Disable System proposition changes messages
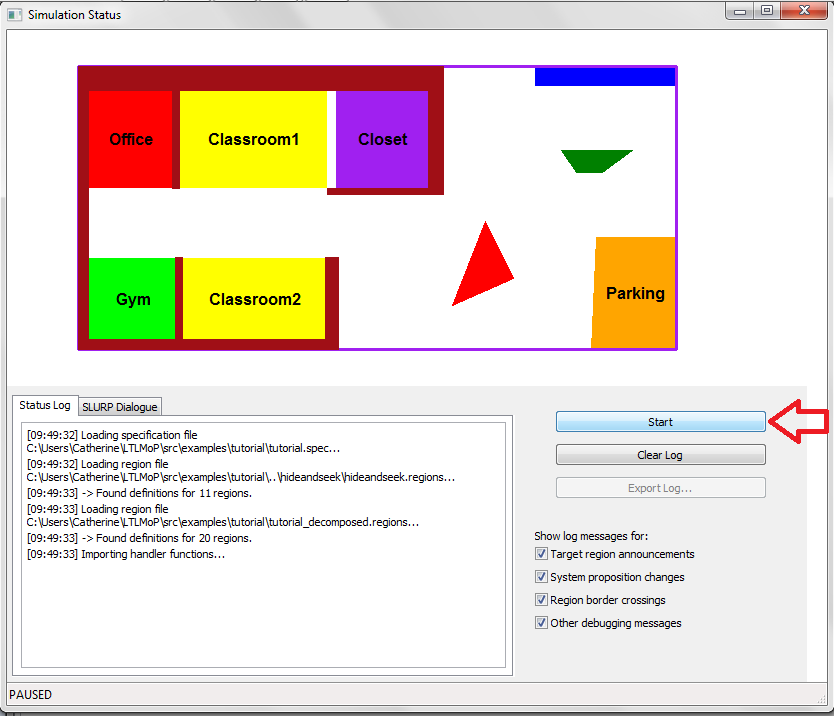 [x=542, y=577]
